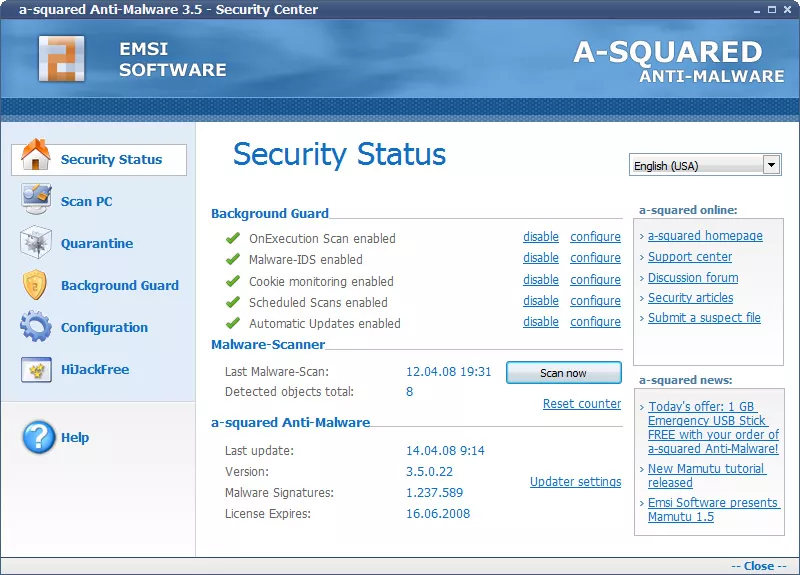Image resolution: width=800 pixels, height=575 pixels.
Task: Click the Close text at bottom right
Action: pyautogui.click(x=759, y=566)
